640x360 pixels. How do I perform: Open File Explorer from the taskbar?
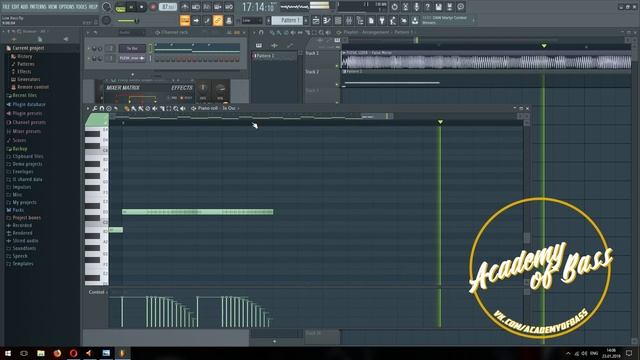pyautogui.click(x=41, y=353)
